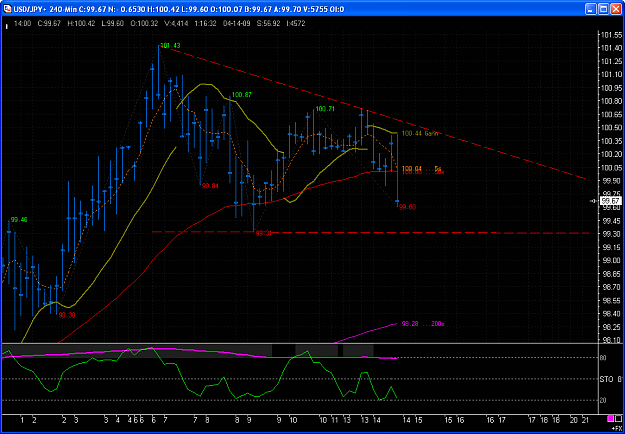Click the I:4572 readout in header
The image size is (625, 434).
(295, 24)
